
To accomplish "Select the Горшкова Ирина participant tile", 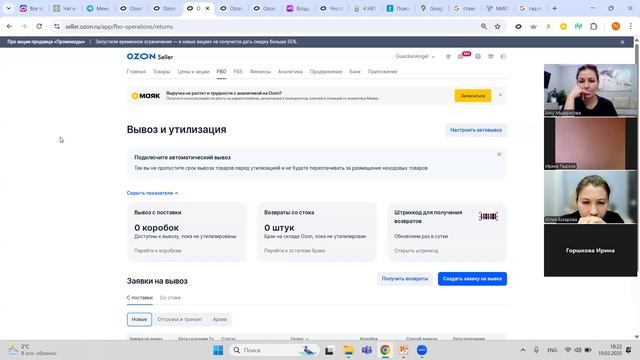I will click(x=590, y=250).
